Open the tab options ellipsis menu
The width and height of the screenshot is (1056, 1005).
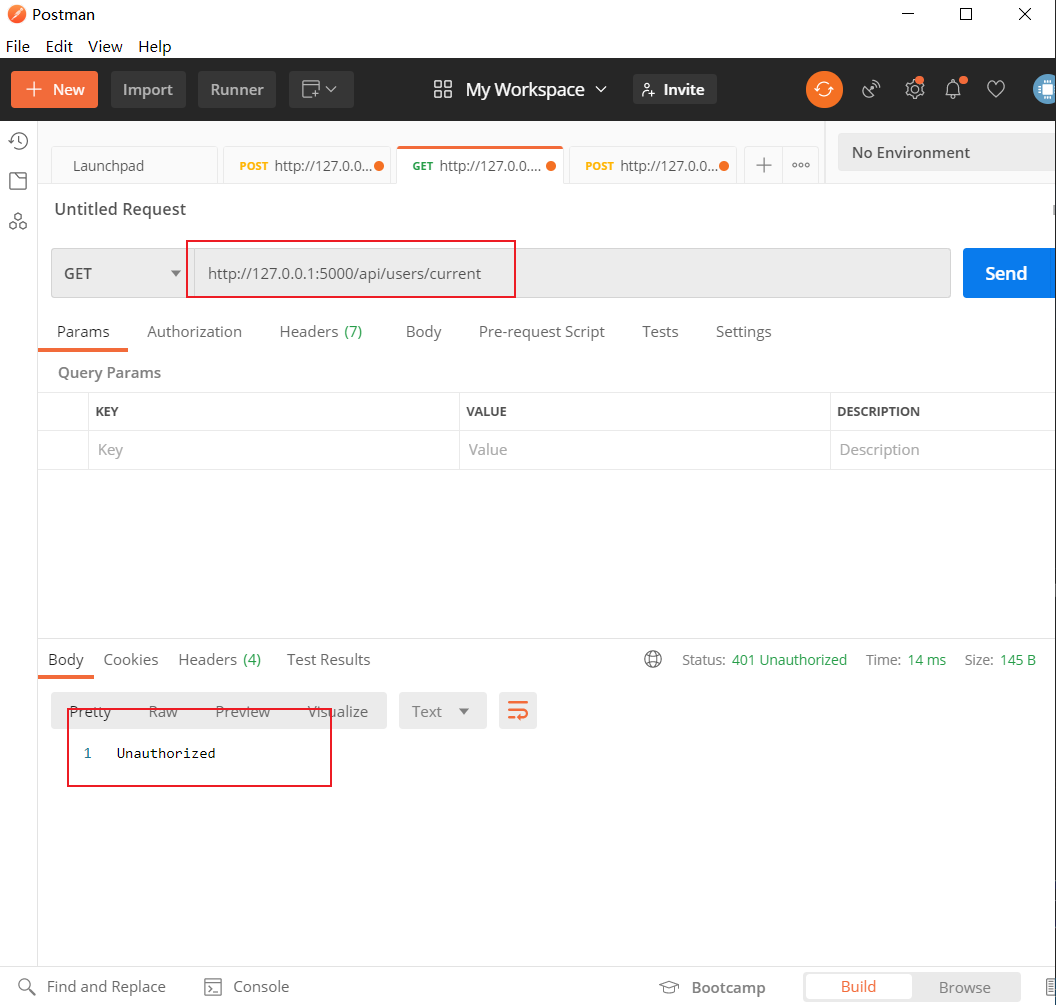(801, 166)
